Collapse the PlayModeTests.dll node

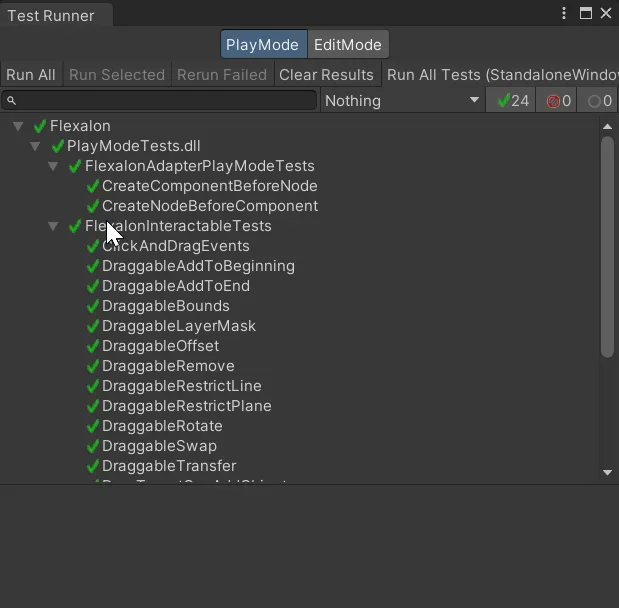click(x=35, y=146)
